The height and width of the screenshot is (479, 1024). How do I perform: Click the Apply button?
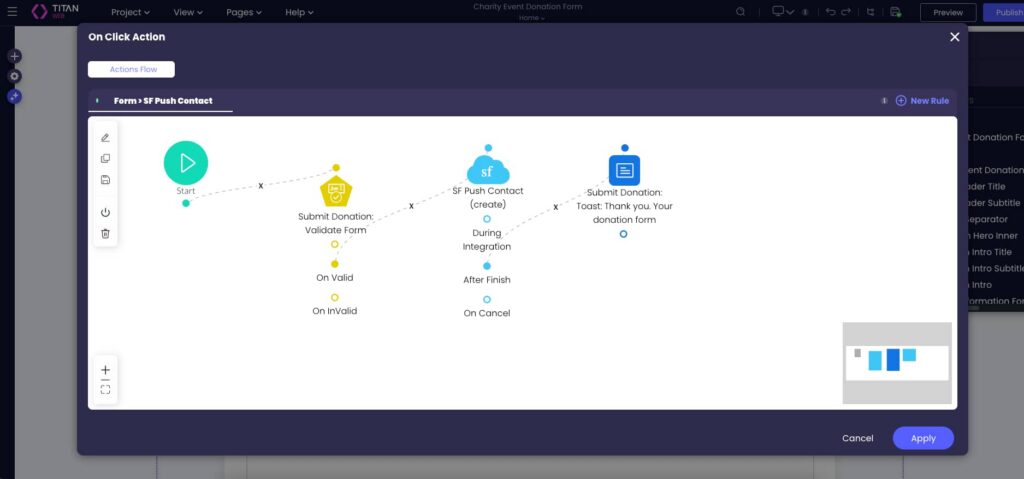pos(923,438)
